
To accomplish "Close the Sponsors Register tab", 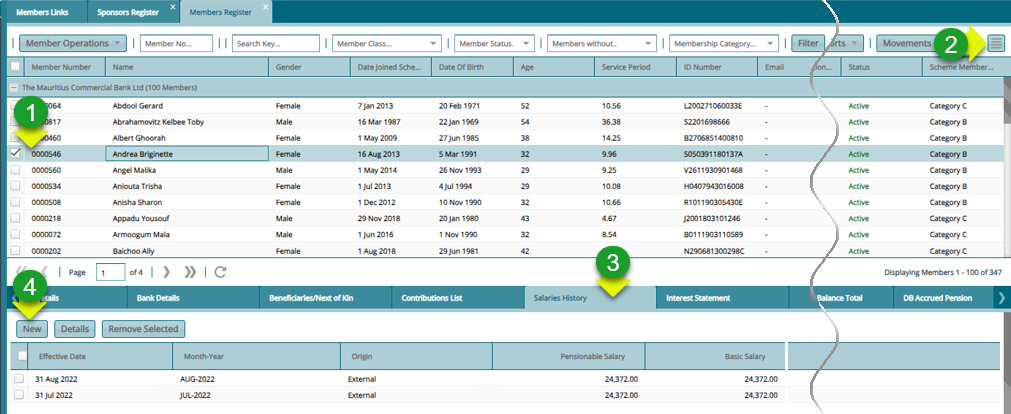I will 173,8.
